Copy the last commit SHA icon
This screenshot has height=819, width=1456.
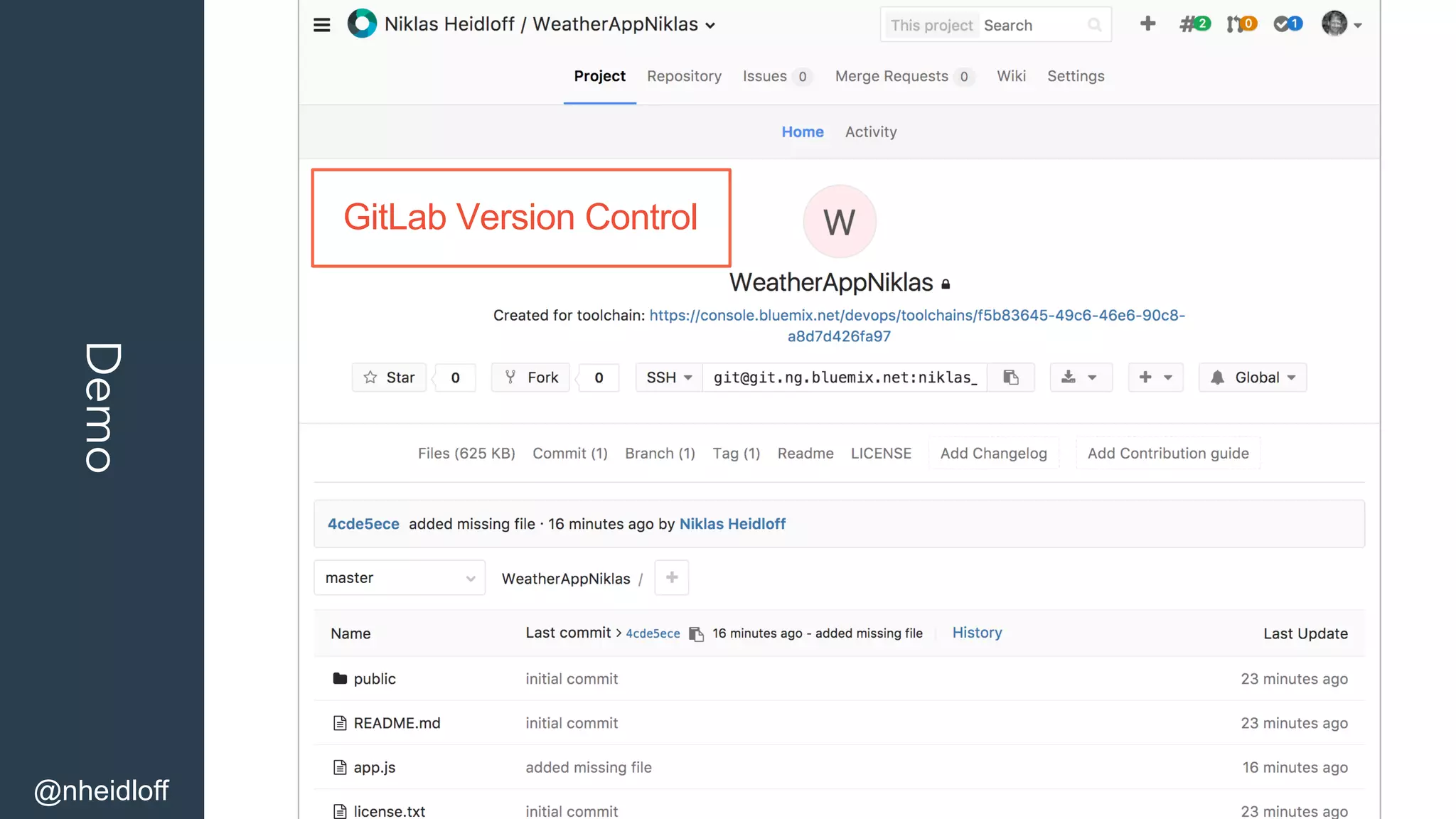coord(697,633)
